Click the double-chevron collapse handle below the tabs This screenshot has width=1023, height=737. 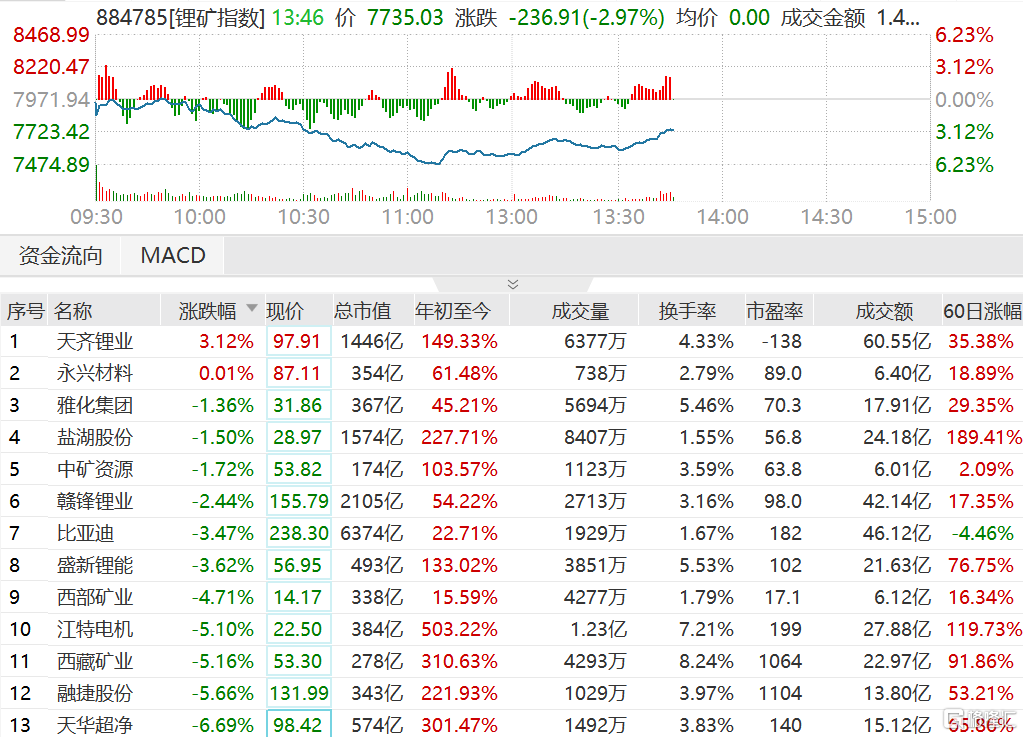click(x=512, y=285)
